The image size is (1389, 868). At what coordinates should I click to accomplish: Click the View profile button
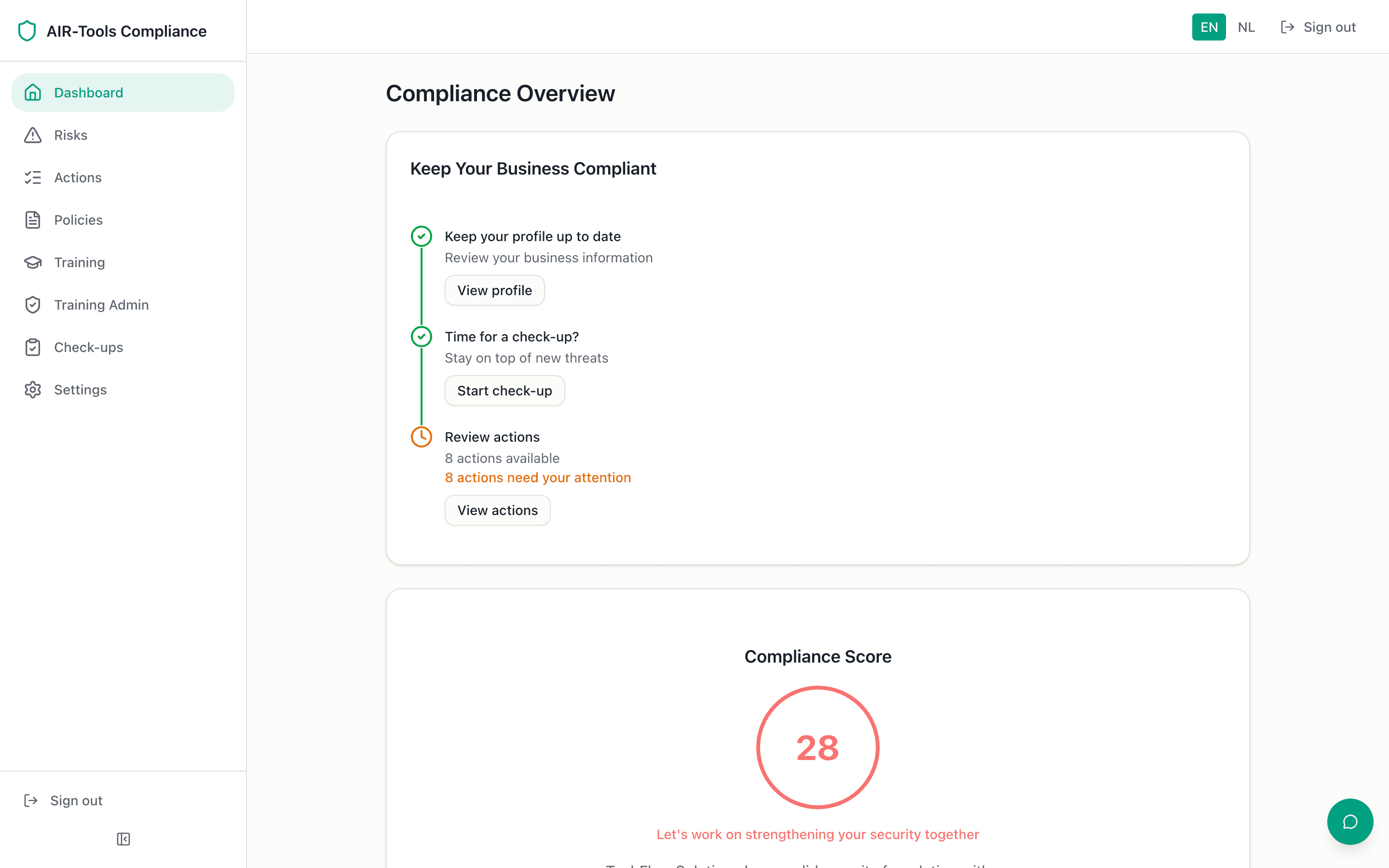(x=494, y=290)
